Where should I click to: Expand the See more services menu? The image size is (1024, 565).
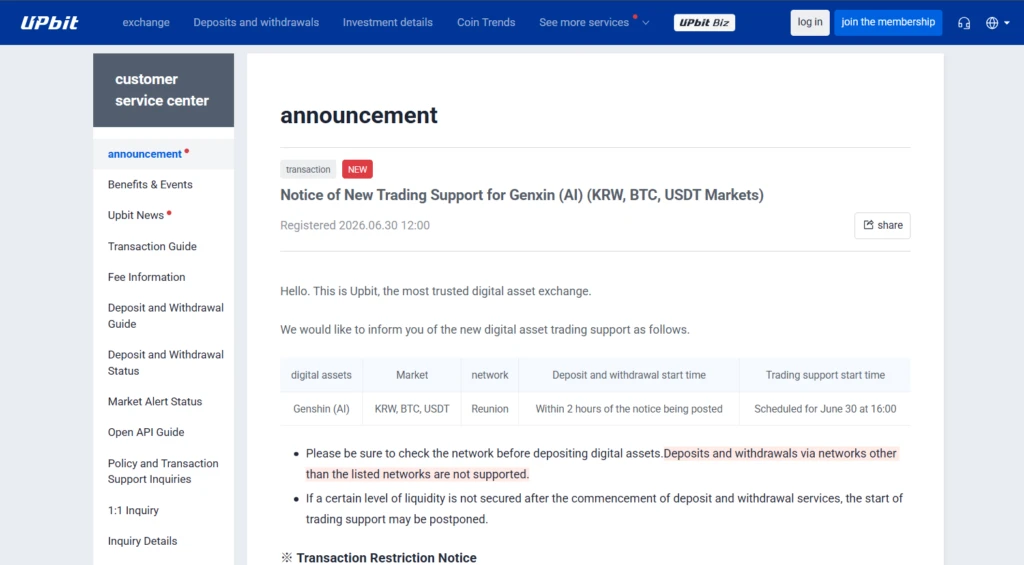click(594, 22)
